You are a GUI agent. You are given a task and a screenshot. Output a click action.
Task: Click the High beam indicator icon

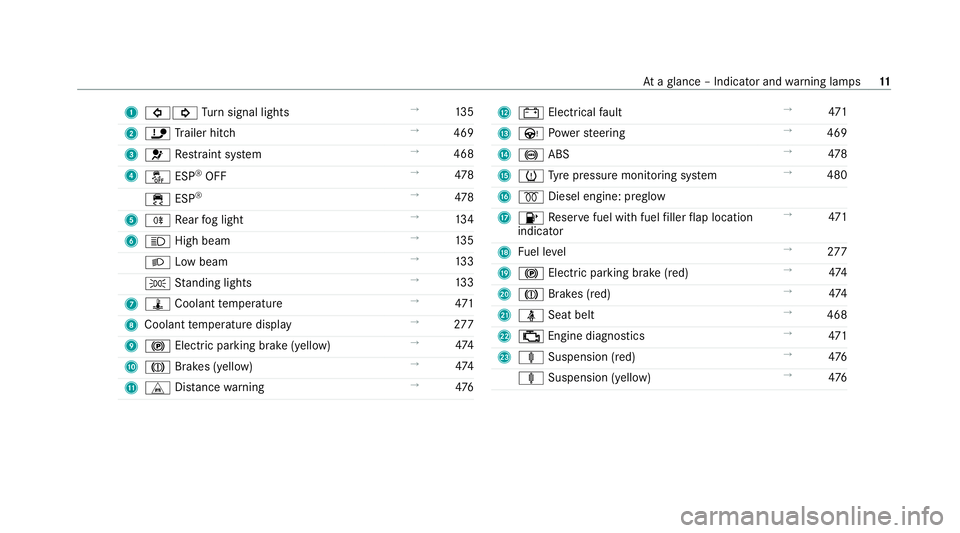[157, 241]
